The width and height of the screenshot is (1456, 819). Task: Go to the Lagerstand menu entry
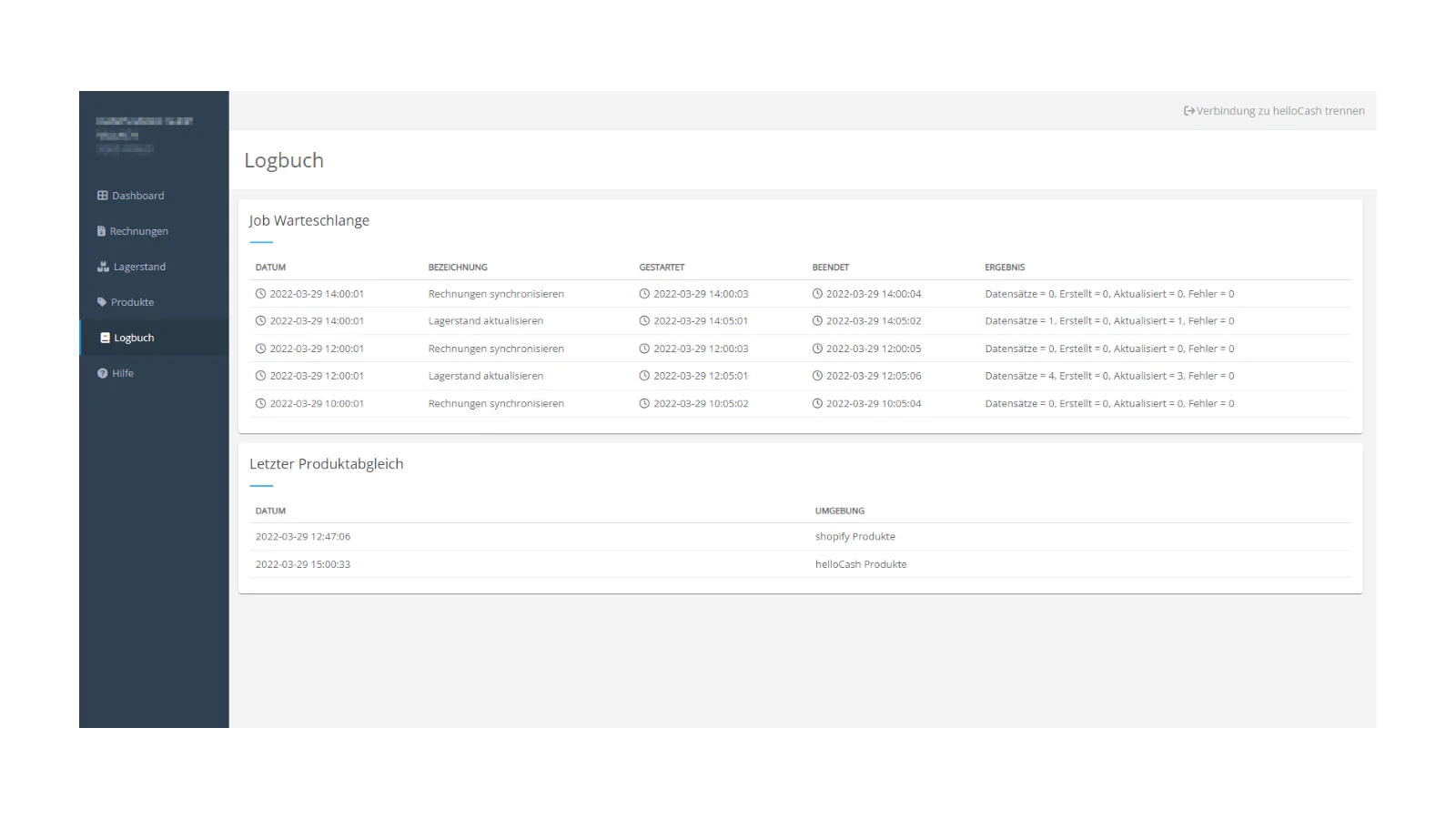[x=139, y=267]
